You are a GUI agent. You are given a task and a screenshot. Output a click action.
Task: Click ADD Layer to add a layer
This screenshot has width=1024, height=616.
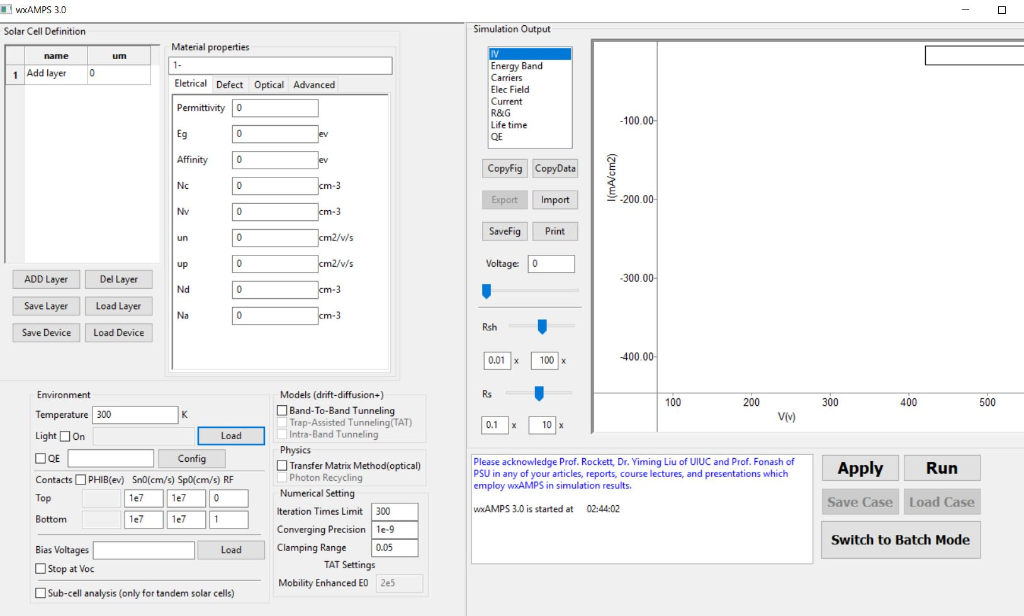click(x=46, y=279)
